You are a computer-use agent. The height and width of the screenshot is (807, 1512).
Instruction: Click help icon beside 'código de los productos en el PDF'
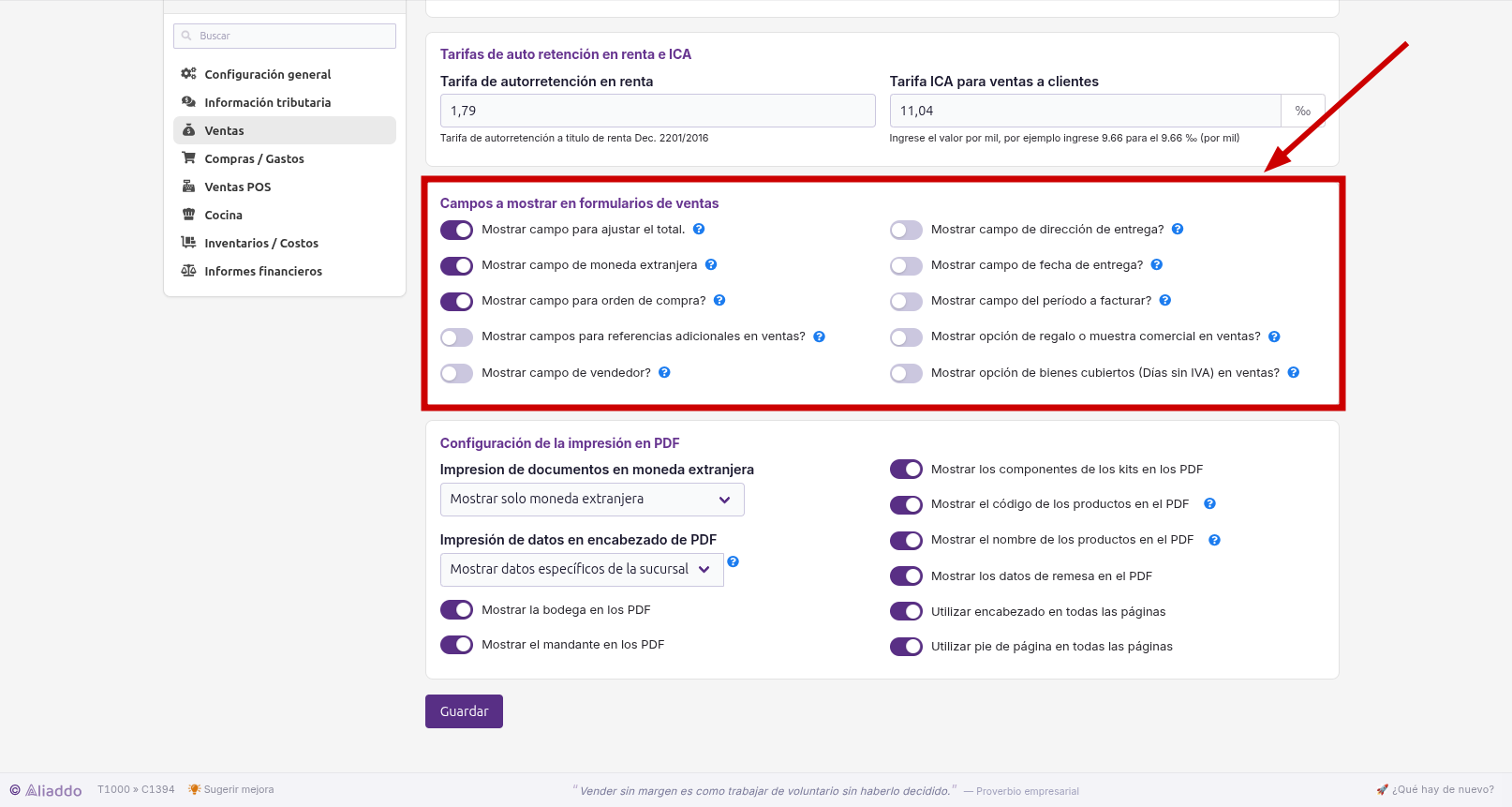pos(1209,503)
